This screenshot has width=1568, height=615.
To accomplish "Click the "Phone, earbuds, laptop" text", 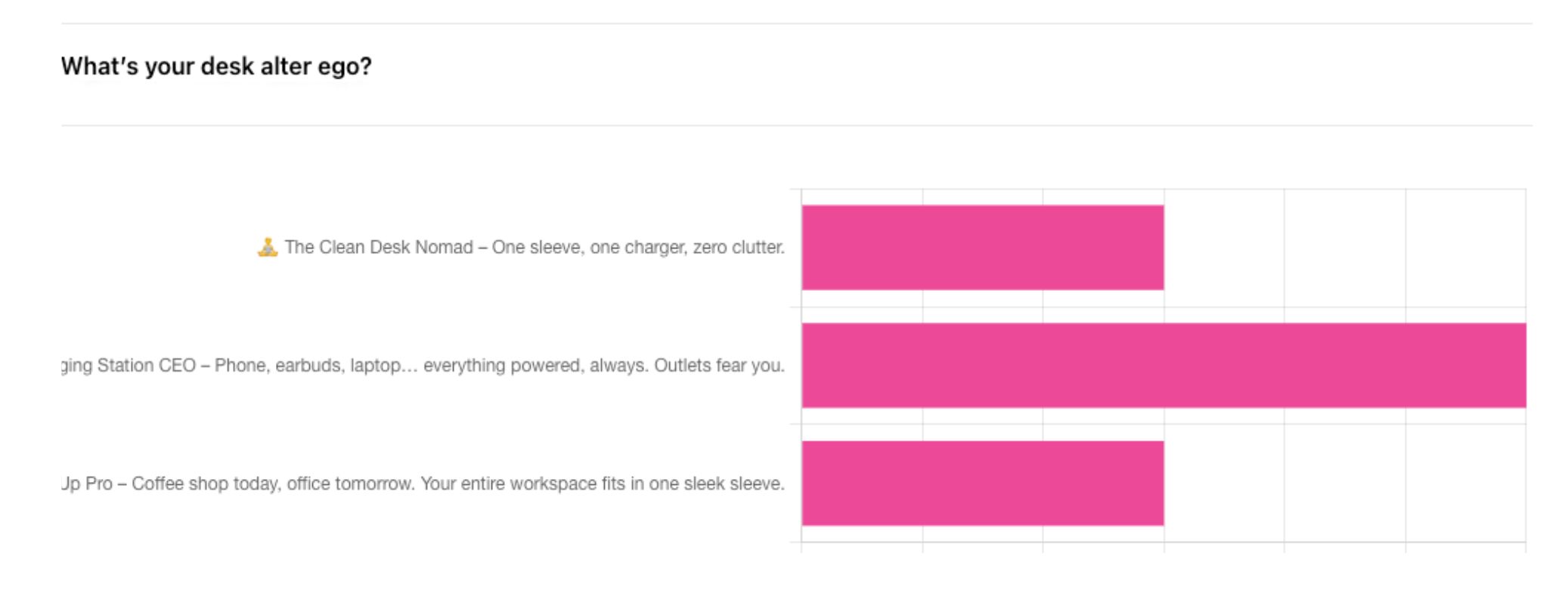I will pos(308,366).
